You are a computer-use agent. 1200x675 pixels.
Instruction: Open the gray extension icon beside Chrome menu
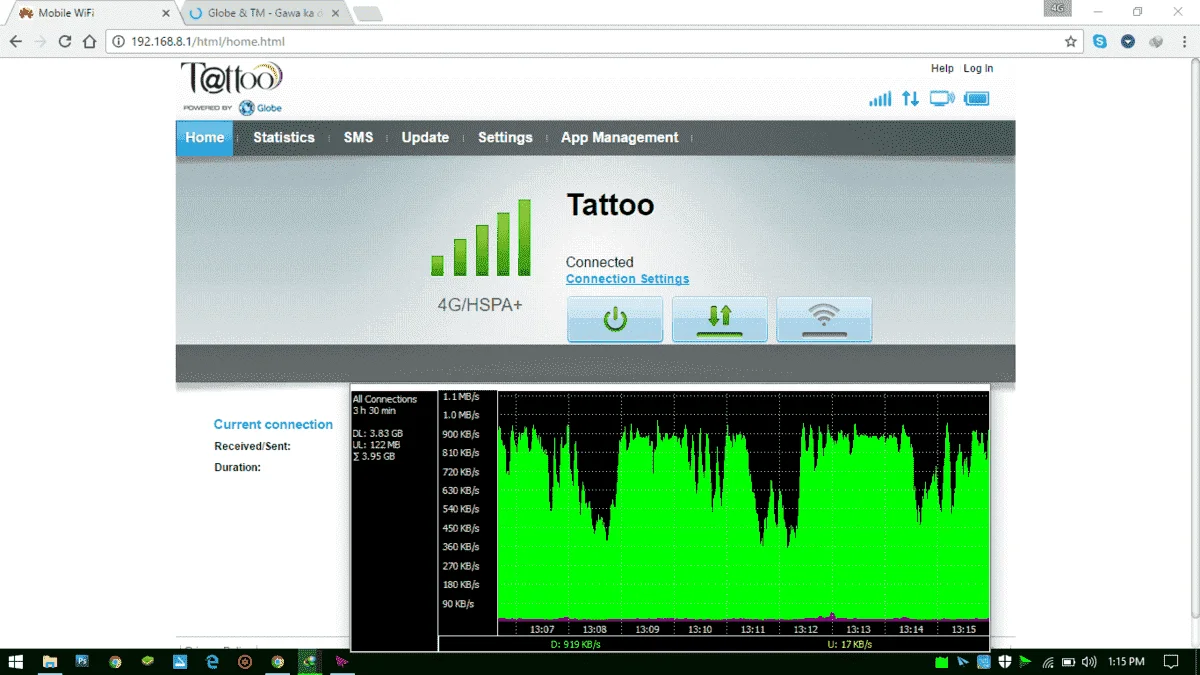click(x=1156, y=42)
